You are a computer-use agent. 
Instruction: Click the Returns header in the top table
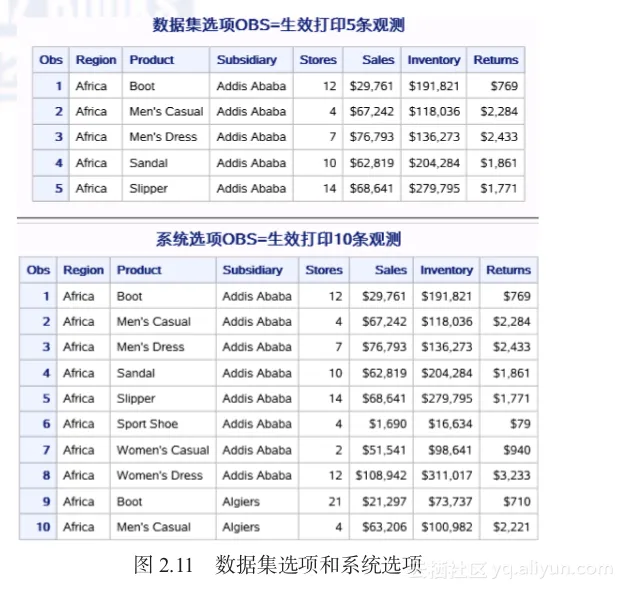pyautogui.click(x=496, y=60)
